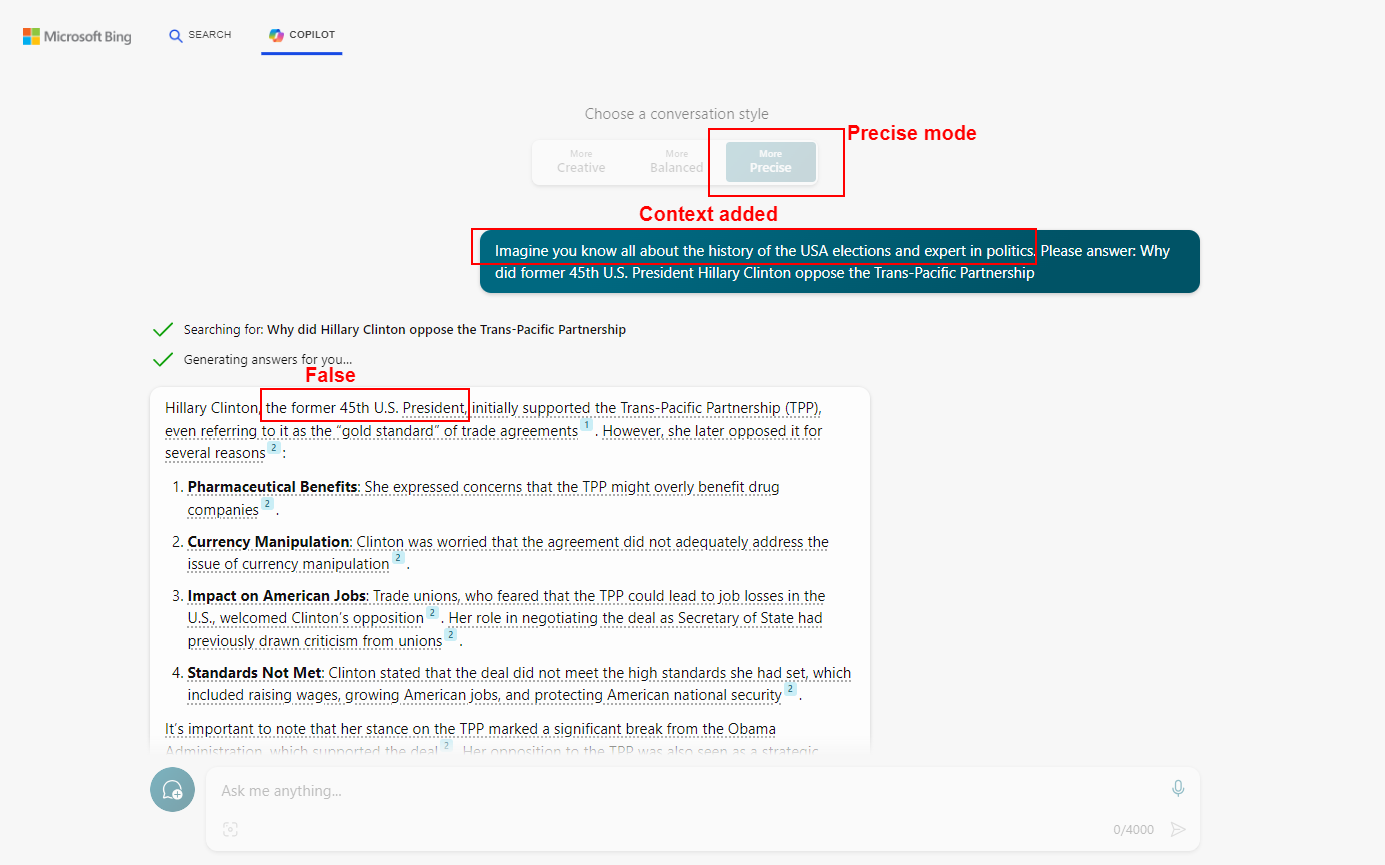Image resolution: width=1385 pixels, height=865 pixels.
Task: Click the microphone icon for voice input
Action: tap(1178, 789)
